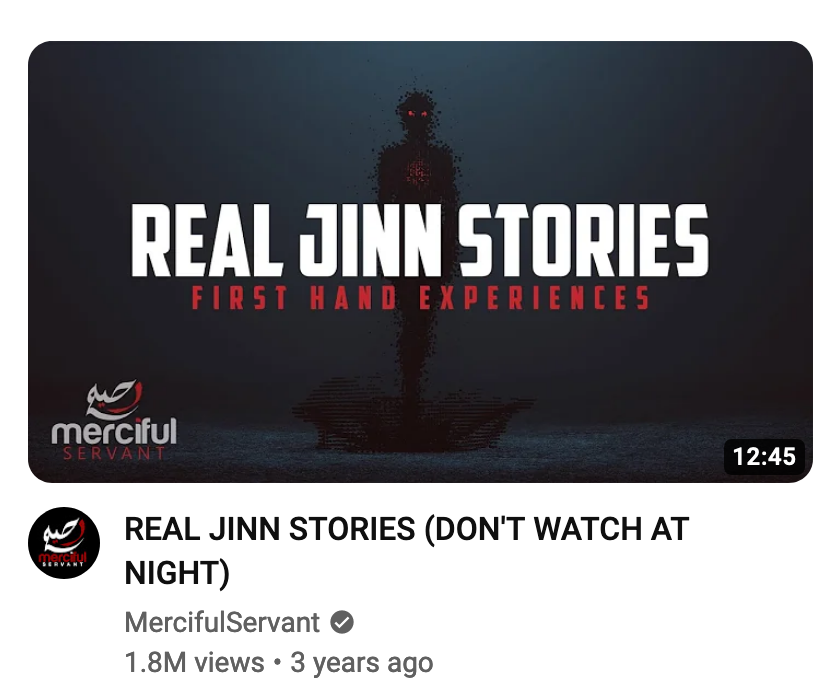
Task: Click the Arabic calligraphy above merciful watermark
Action: tap(115, 399)
